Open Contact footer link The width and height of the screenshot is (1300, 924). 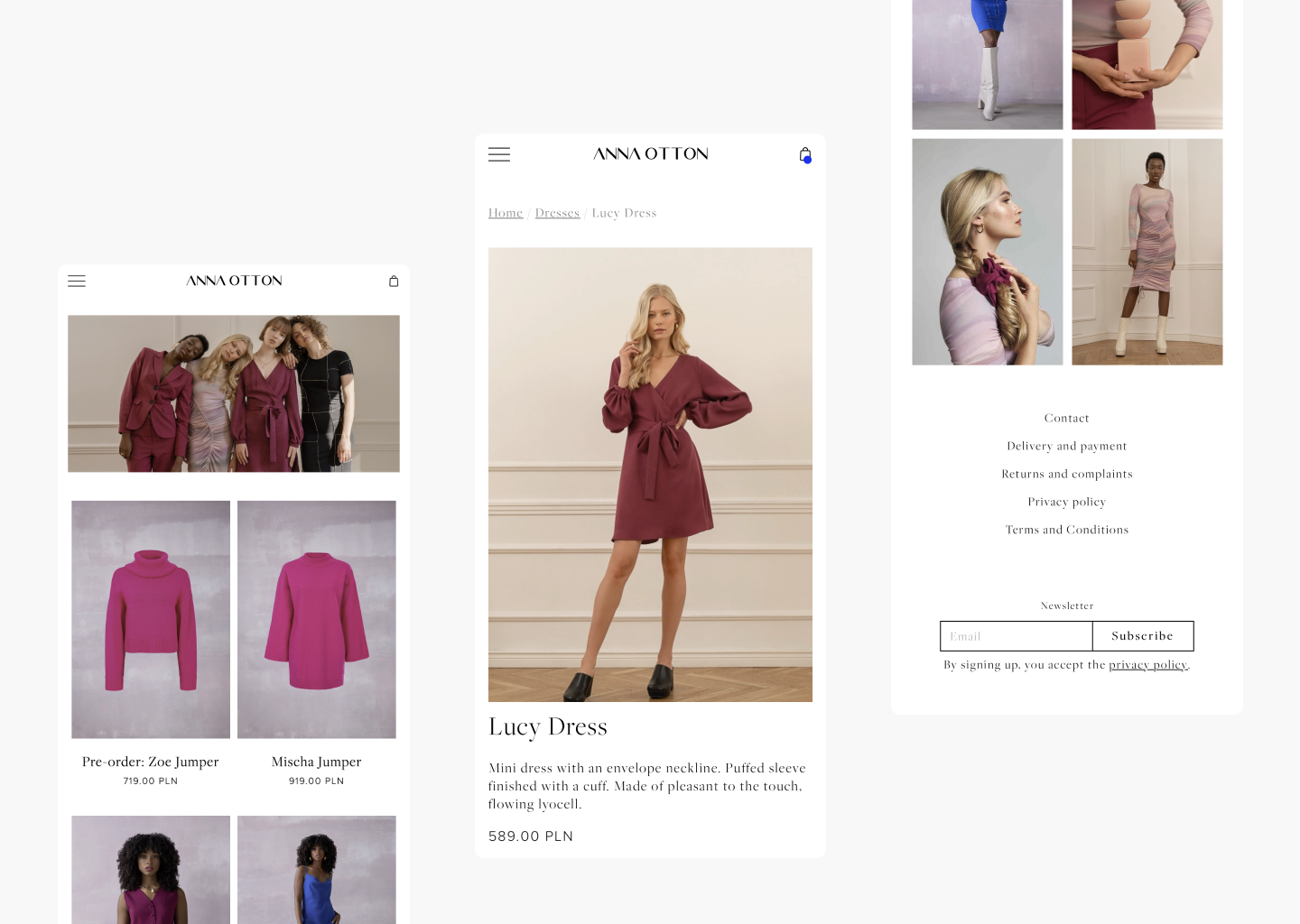[1067, 418]
